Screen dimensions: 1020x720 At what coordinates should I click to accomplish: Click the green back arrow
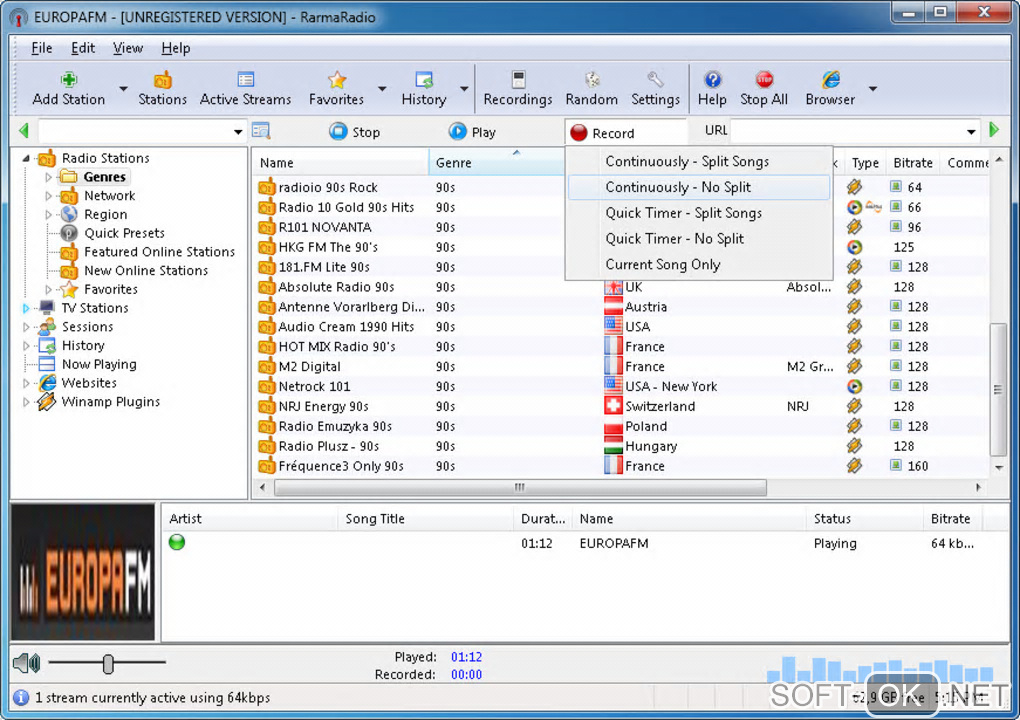(24, 131)
